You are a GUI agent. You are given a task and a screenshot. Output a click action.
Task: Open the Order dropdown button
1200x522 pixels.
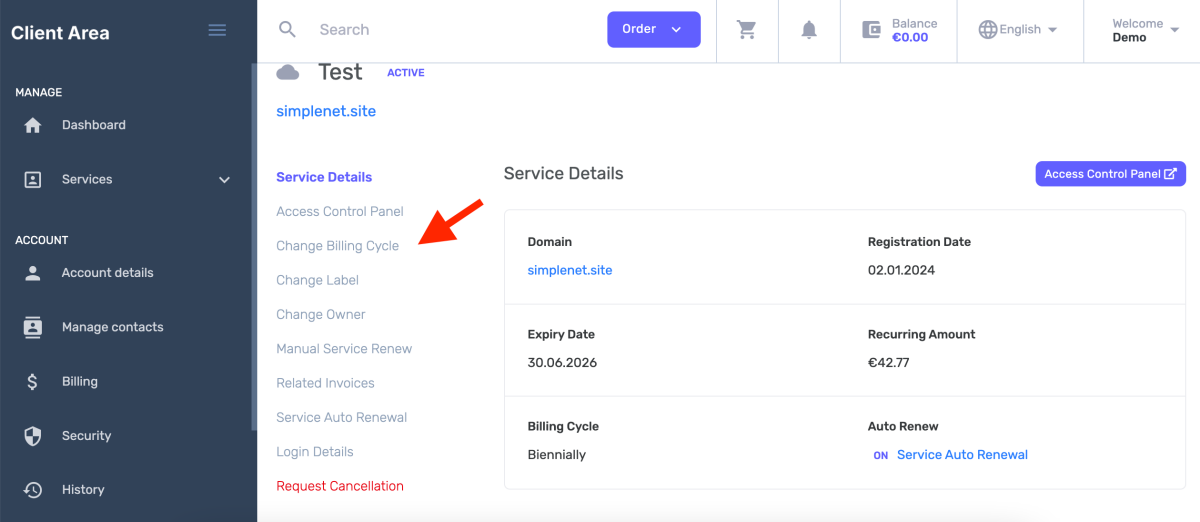coord(653,29)
